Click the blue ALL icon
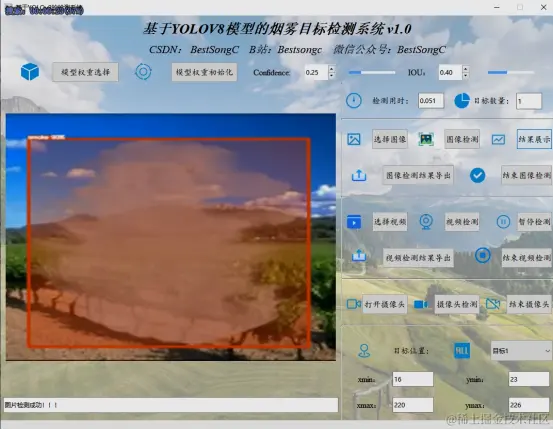This screenshot has width=554, height=430. point(462,351)
